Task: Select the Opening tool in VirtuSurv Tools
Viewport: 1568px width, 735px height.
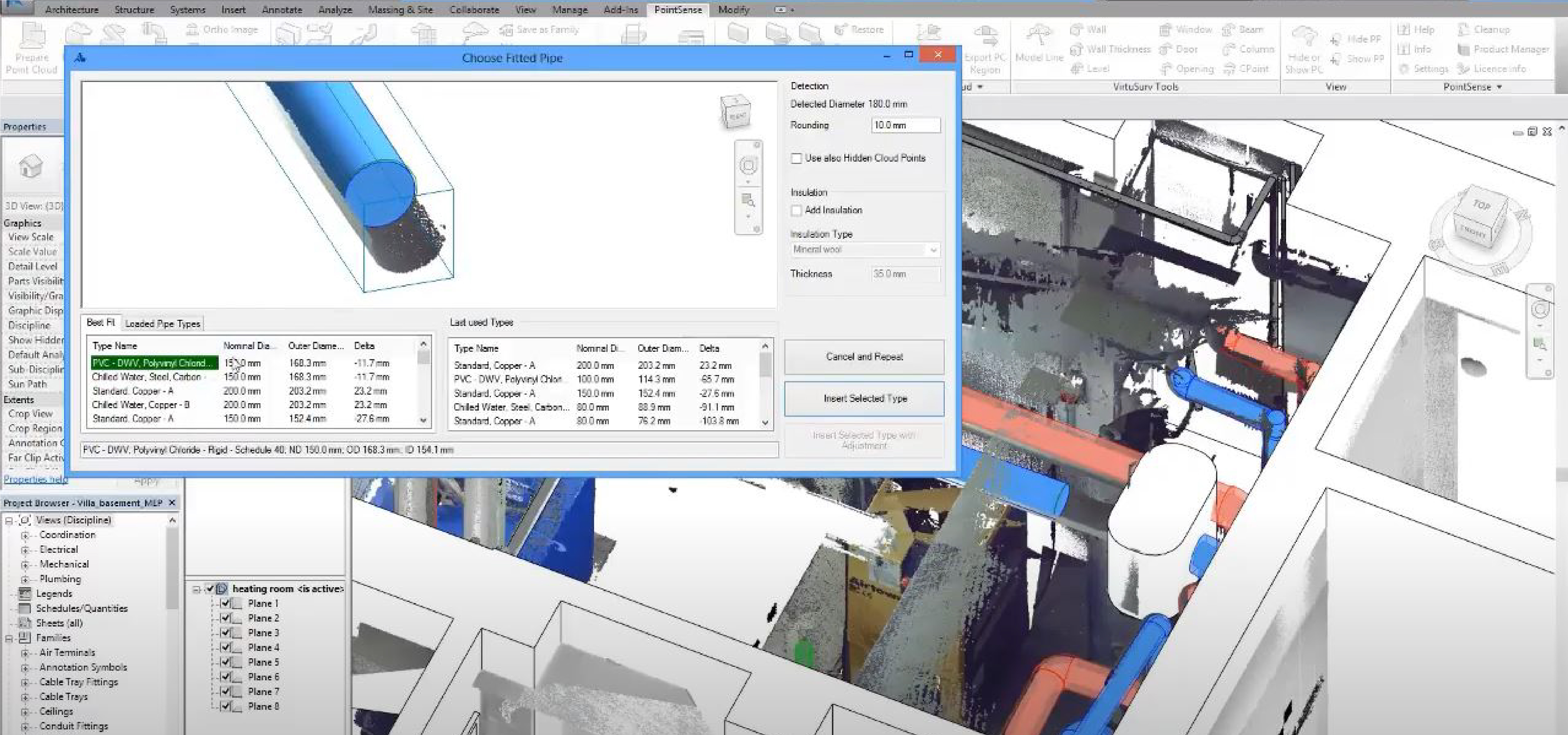Action: tap(1187, 69)
